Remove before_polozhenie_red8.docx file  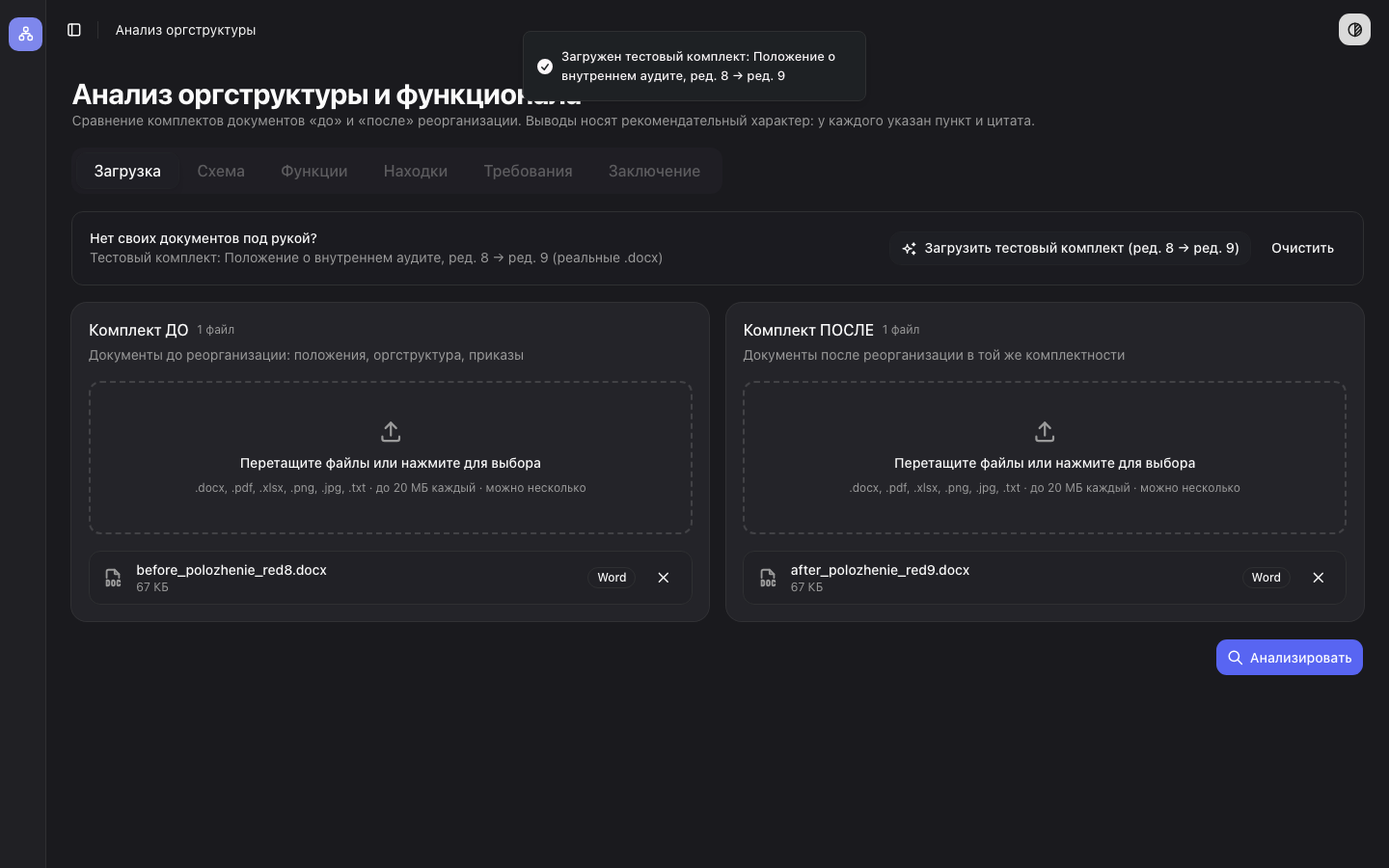pos(664,578)
